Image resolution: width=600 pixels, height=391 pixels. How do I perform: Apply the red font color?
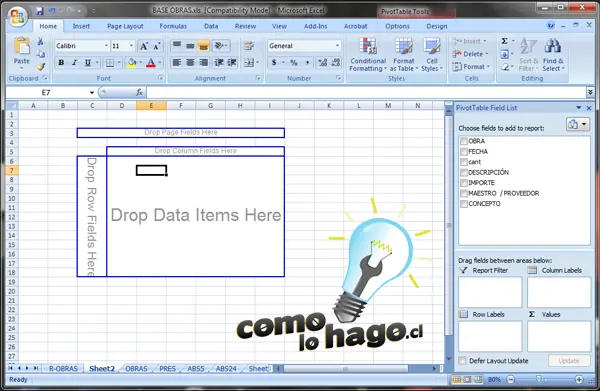(x=151, y=62)
